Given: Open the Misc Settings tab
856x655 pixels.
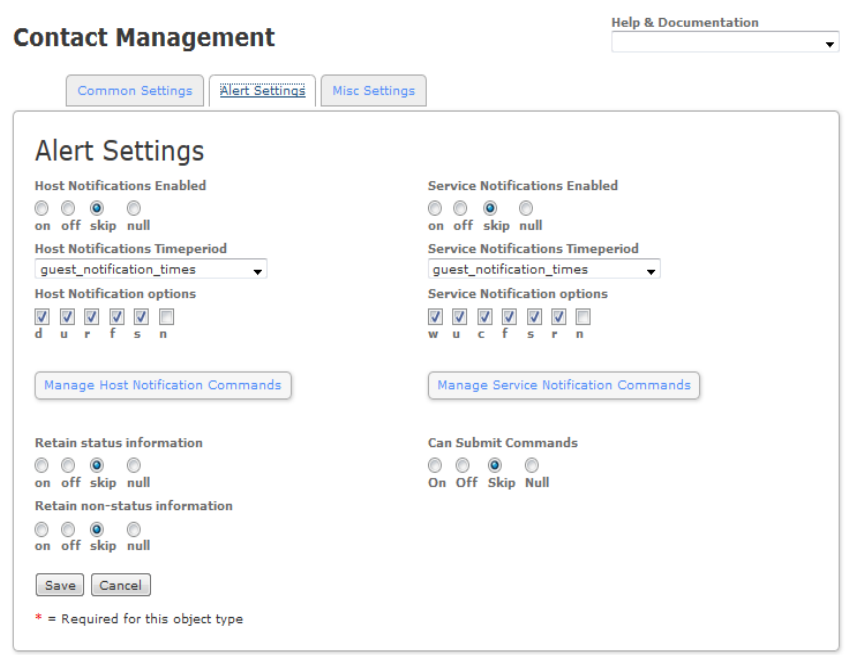Looking at the screenshot, I should click(373, 91).
